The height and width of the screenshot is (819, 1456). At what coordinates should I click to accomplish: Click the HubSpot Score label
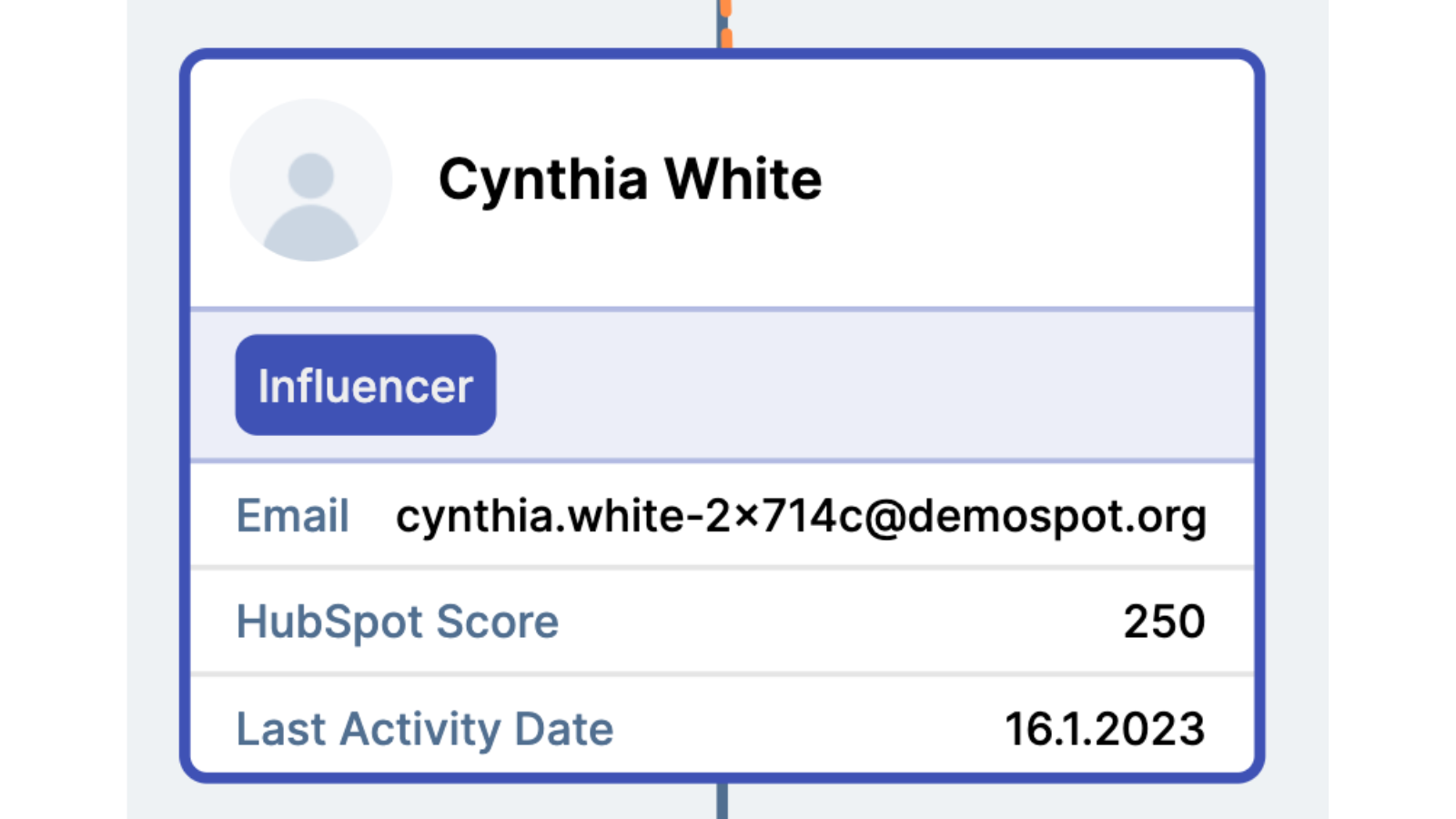point(398,622)
